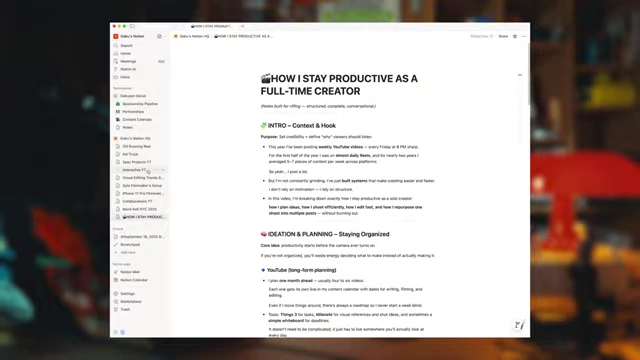640x360 pixels.
Task: Click the new page compose icon
Action: pyautogui.click(x=159, y=36)
